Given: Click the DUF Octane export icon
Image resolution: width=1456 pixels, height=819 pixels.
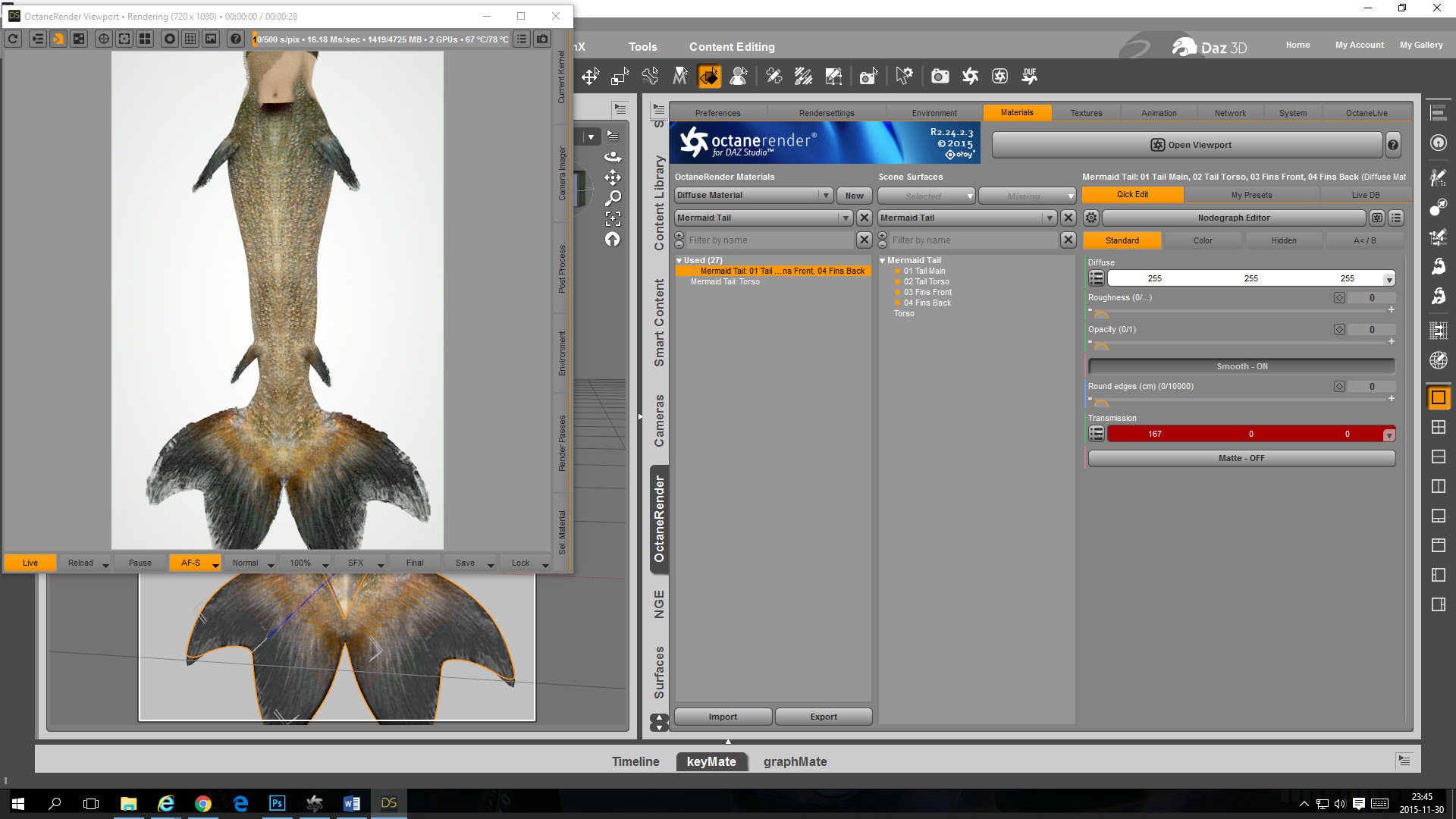Looking at the screenshot, I should coord(1029,76).
